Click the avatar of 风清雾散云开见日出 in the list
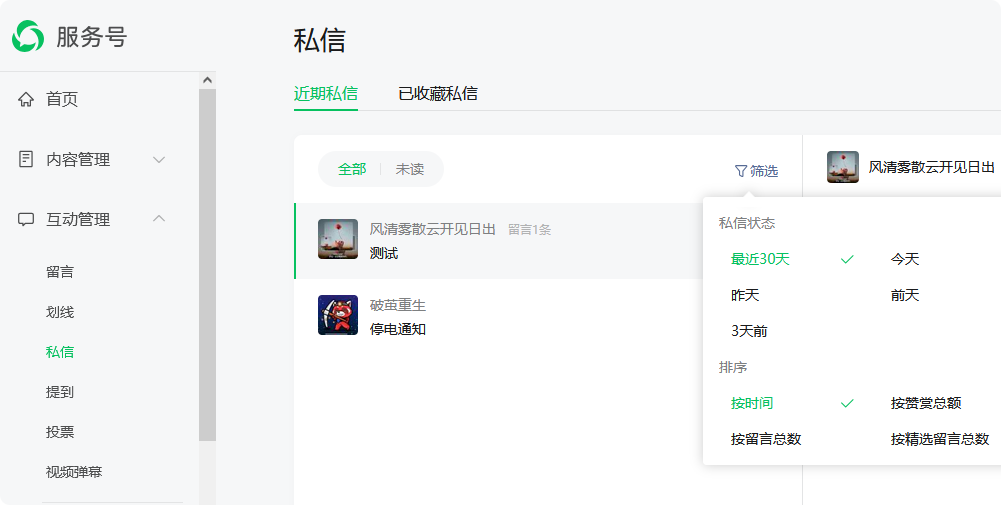Viewport: 1001px width, 505px height. coord(338,239)
